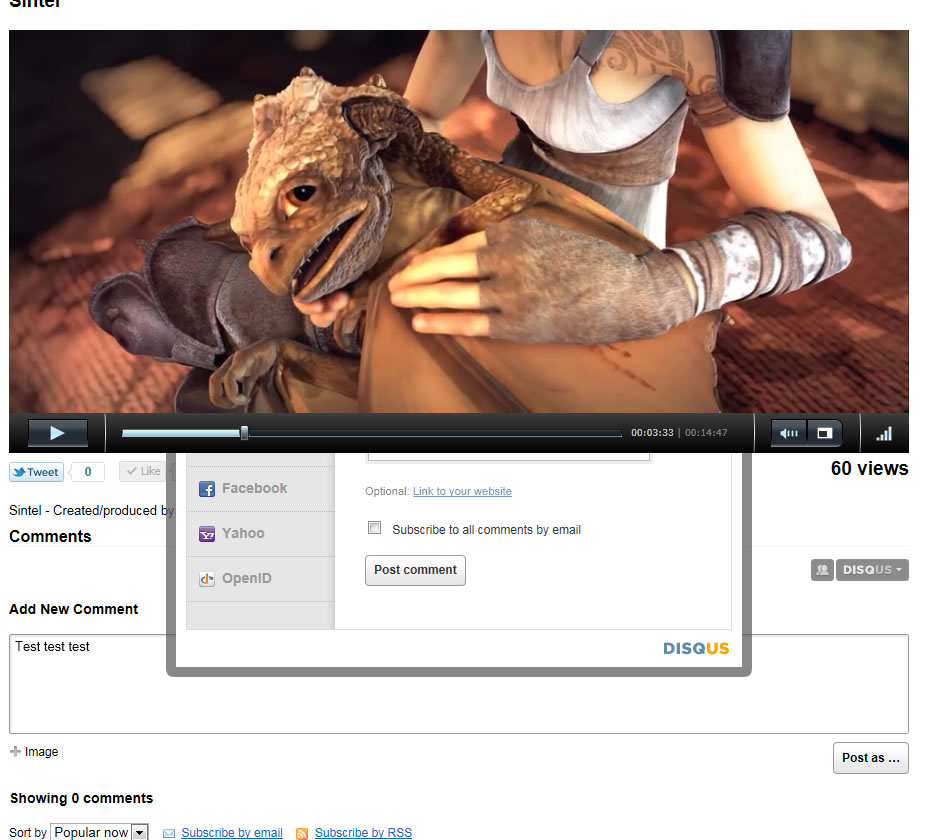This screenshot has height=840, width=927.
Task: Click the Post as ... button
Action: [870, 758]
